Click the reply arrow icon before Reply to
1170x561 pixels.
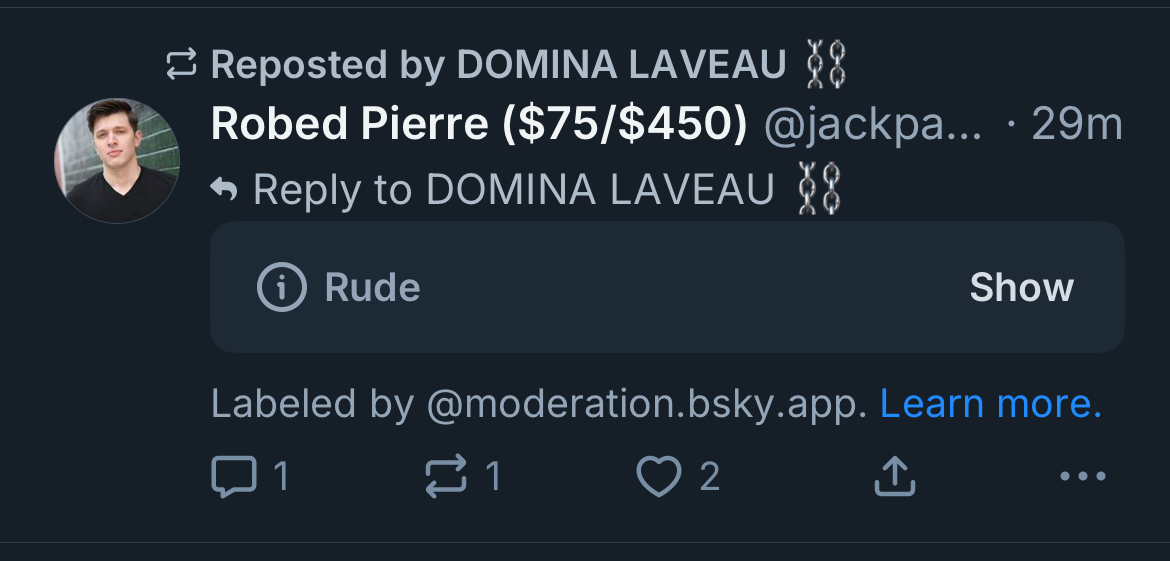225,189
